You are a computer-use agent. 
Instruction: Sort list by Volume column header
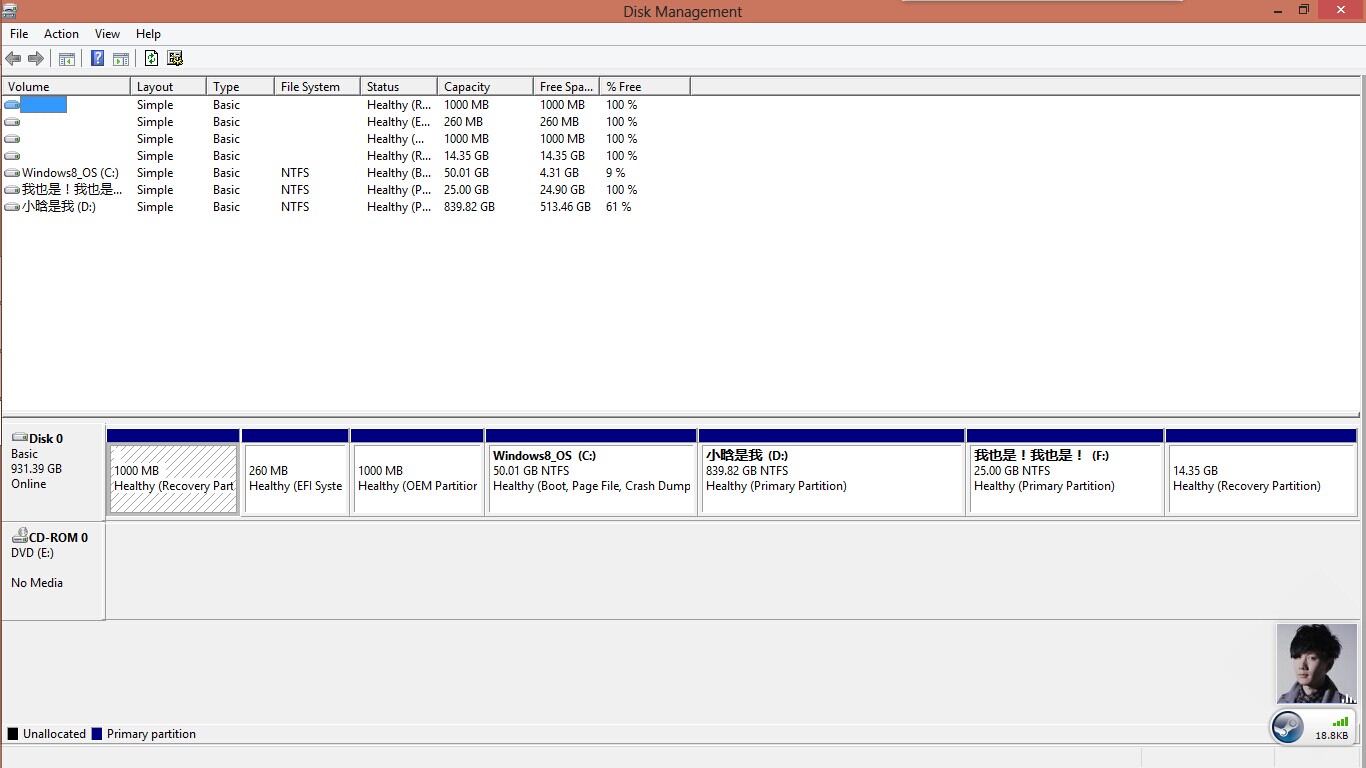point(66,87)
